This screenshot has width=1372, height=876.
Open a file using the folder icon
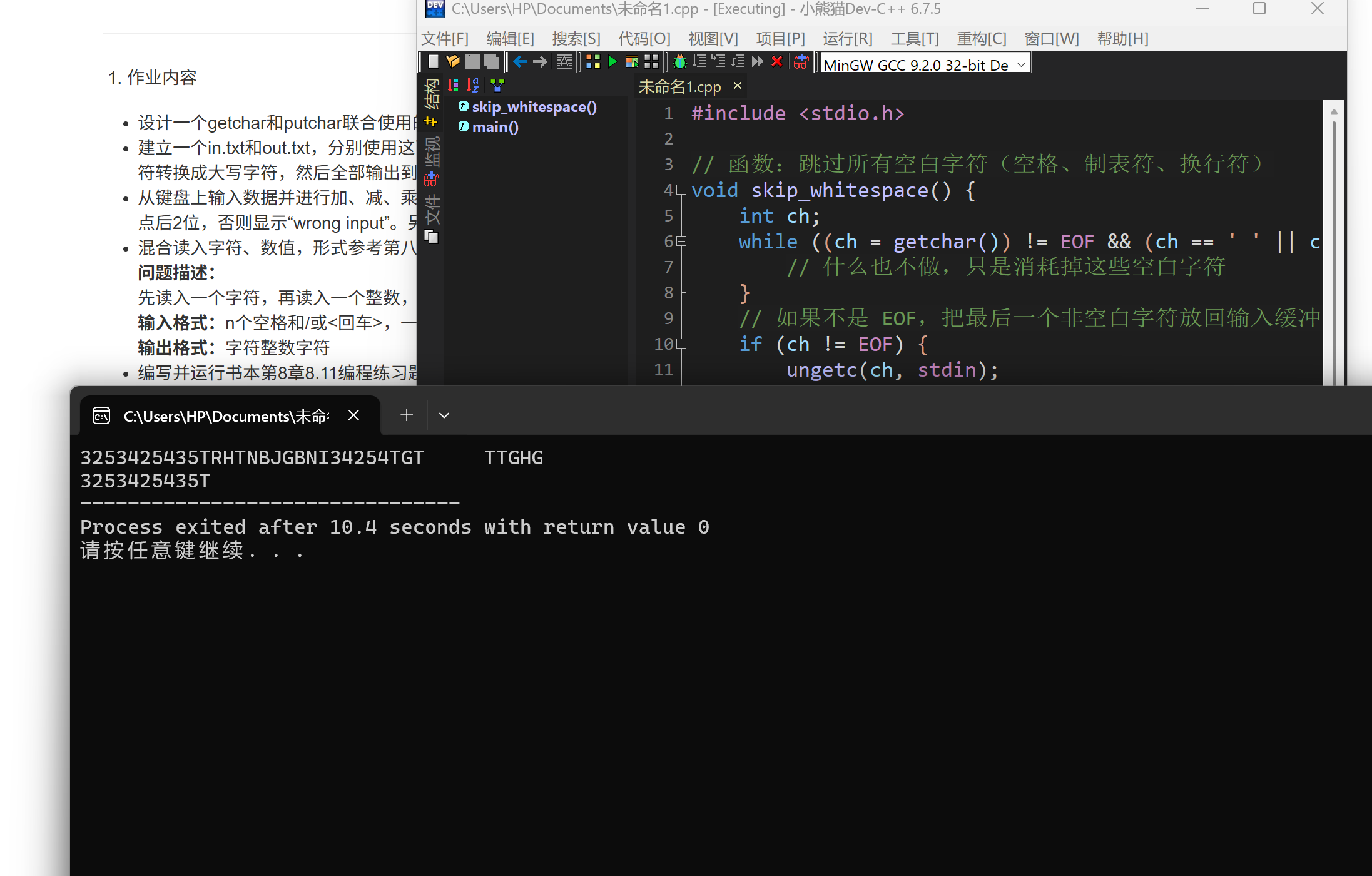[x=452, y=61]
